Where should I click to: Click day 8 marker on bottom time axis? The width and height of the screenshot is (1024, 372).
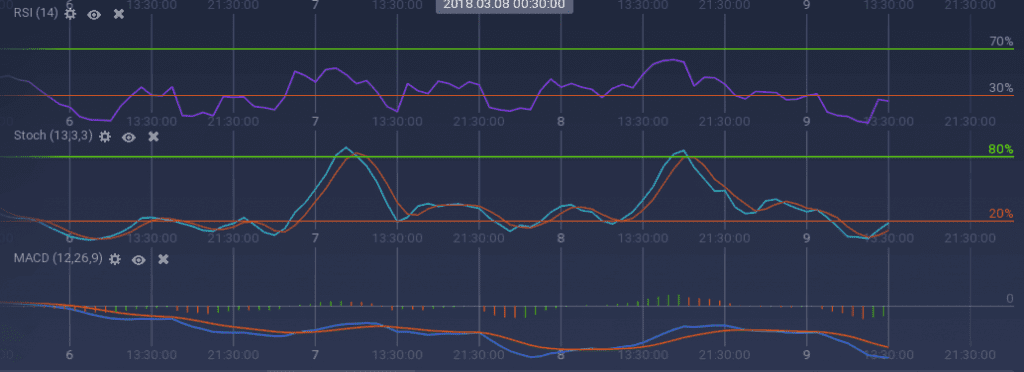(x=560, y=355)
